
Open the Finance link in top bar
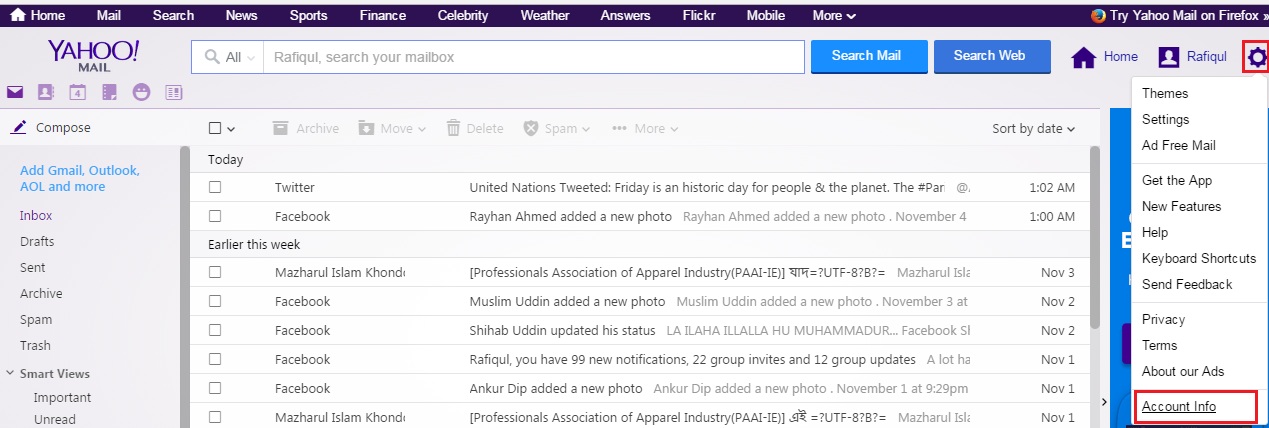[x=382, y=15]
